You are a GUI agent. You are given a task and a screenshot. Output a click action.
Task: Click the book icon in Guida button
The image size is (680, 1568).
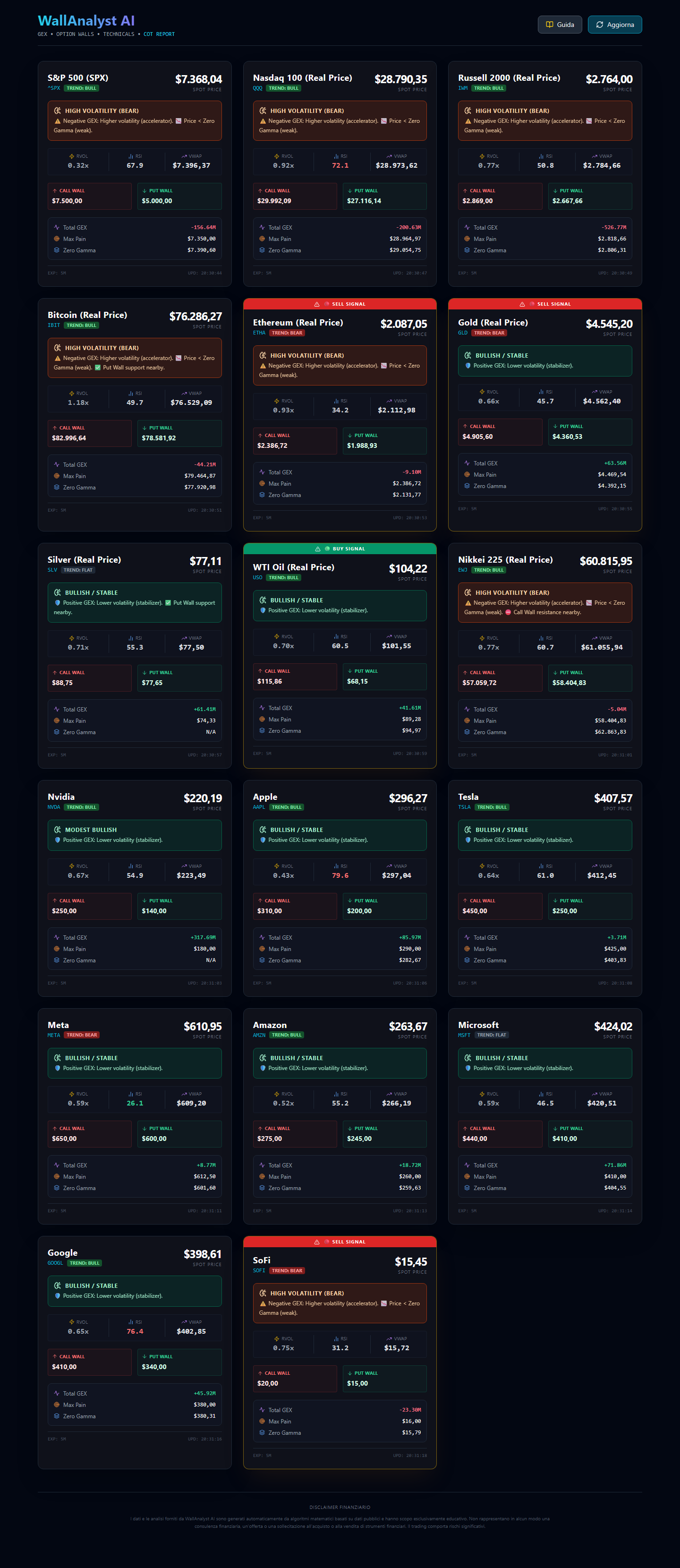549,25
